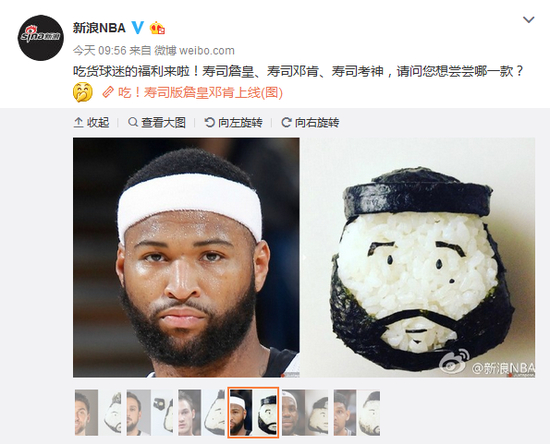Click the crown membership badge icon
The height and width of the screenshot is (444, 550).
(157, 28)
